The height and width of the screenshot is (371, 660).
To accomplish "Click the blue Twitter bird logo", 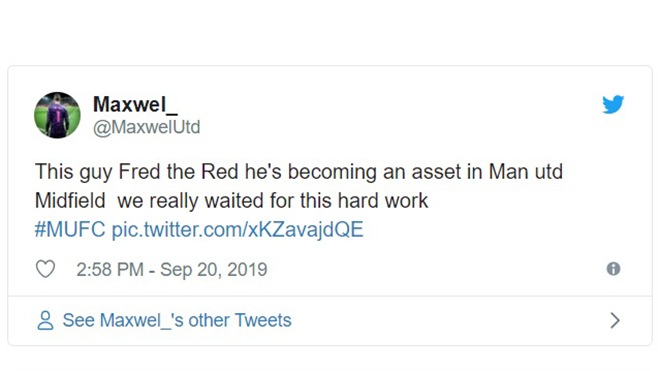I will (x=613, y=104).
